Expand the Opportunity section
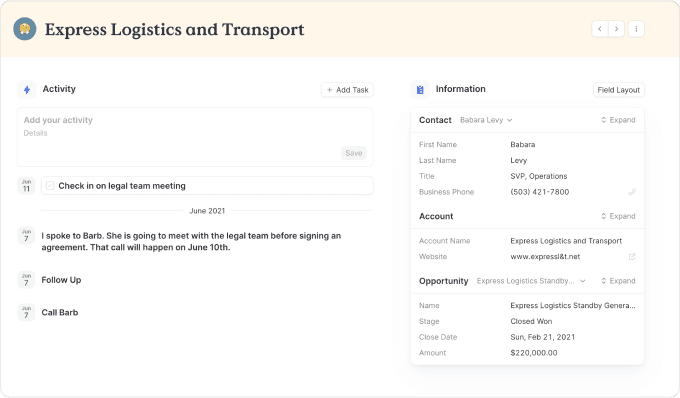 618,281
